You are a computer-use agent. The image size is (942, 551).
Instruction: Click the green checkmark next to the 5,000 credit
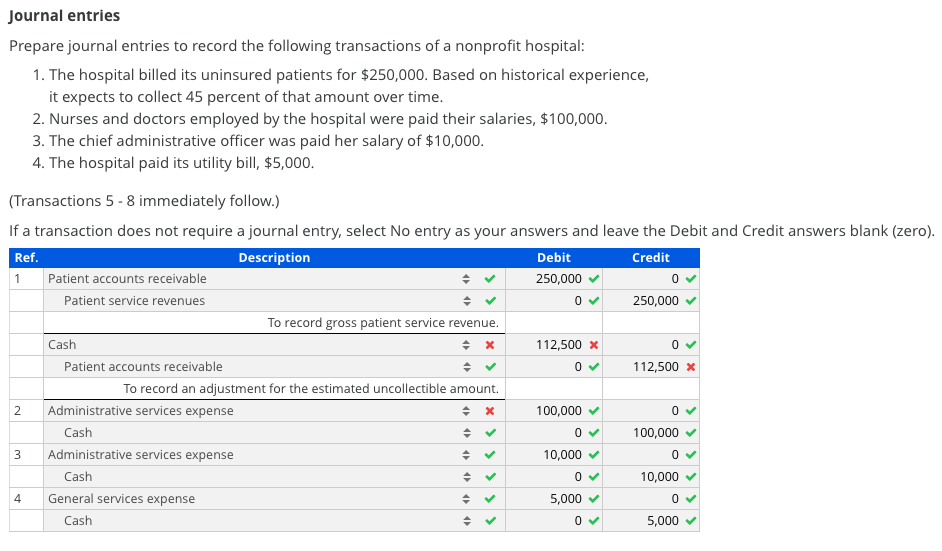[x=691, y=521]
